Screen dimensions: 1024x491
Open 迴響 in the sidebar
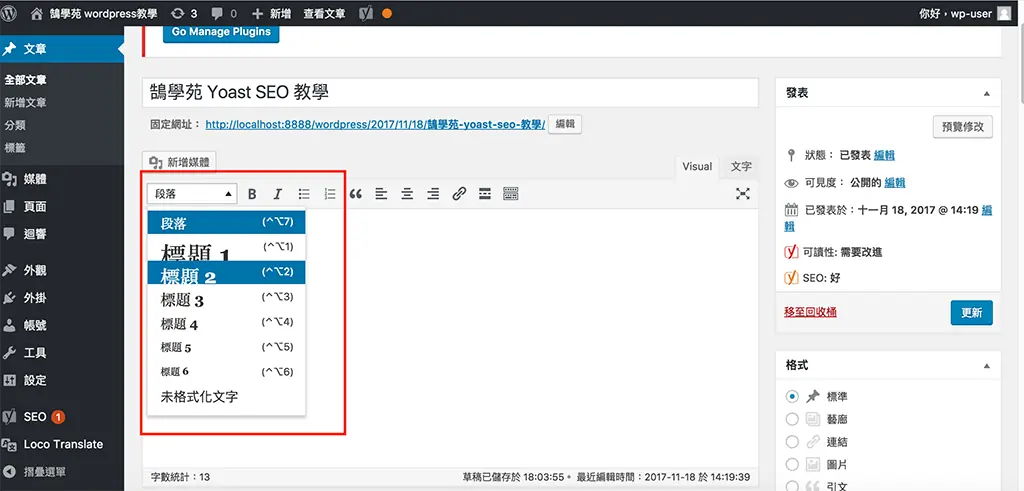click(62, 234)
